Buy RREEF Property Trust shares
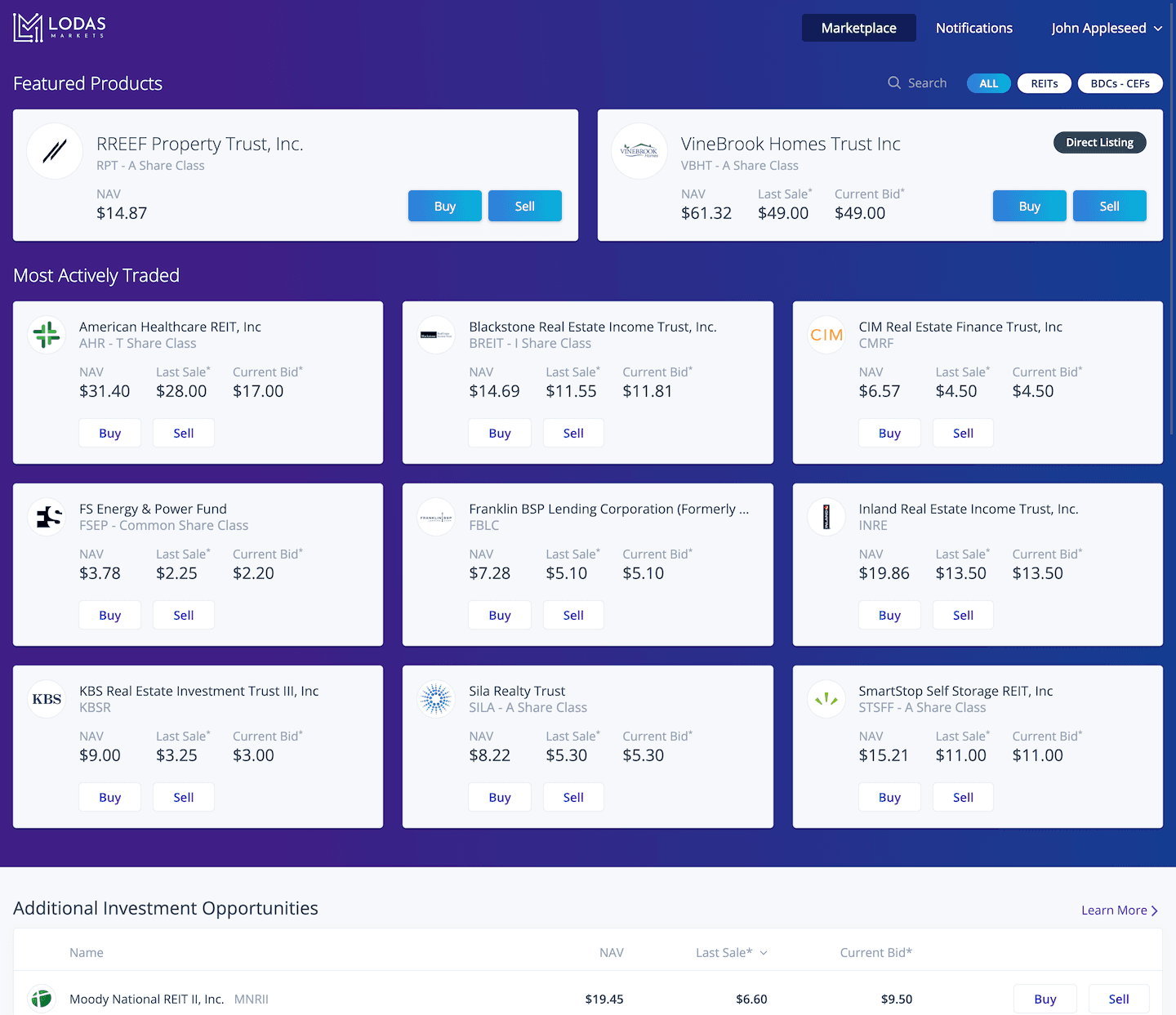This screenshot has height=1015, width=1176. 445,206
